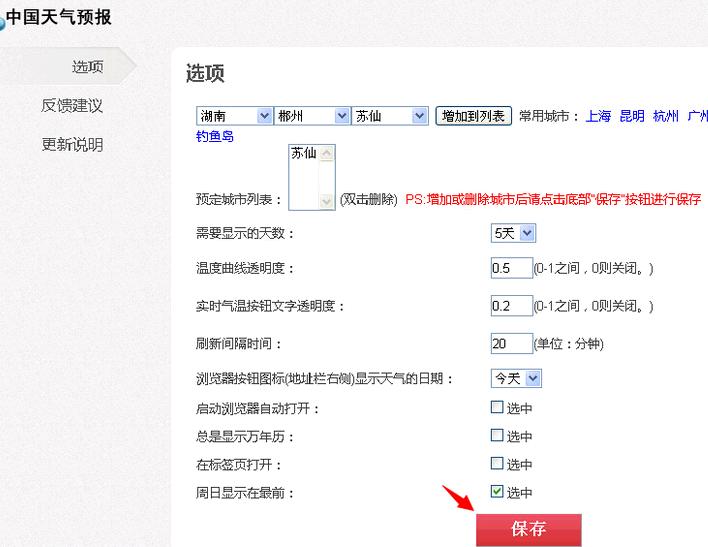Enable 总是显示万年历 checkbox
The width and height of the screenshot is (708, 547).
[x=497, y=435]
